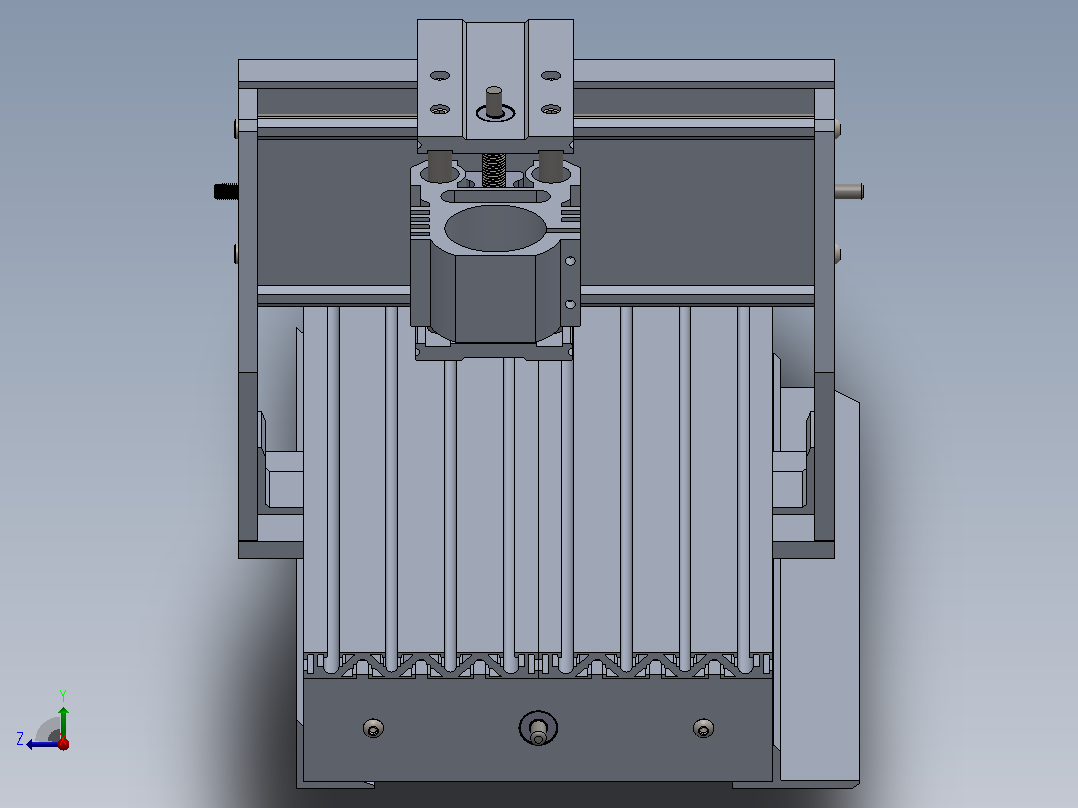Viewport: 1078px width, 808px height.
Task: Select the elongated slot on the spindle clamp top
Action: pyautogui.click(x=494, y=197)
